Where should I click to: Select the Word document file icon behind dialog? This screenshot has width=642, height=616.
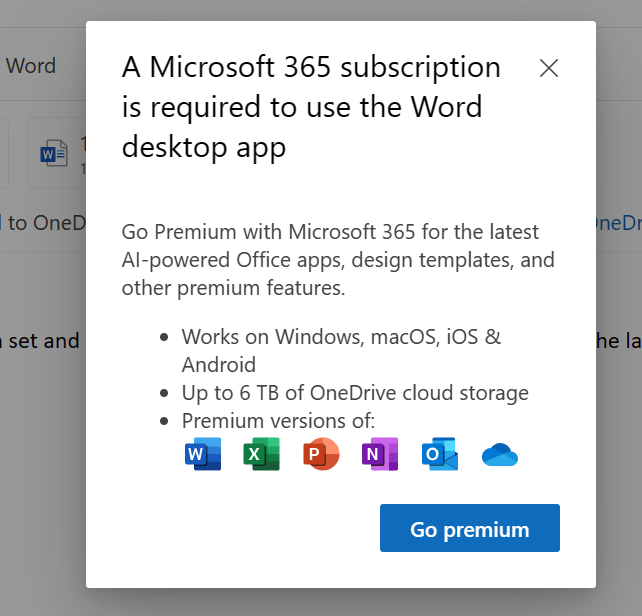click(52, 154)
